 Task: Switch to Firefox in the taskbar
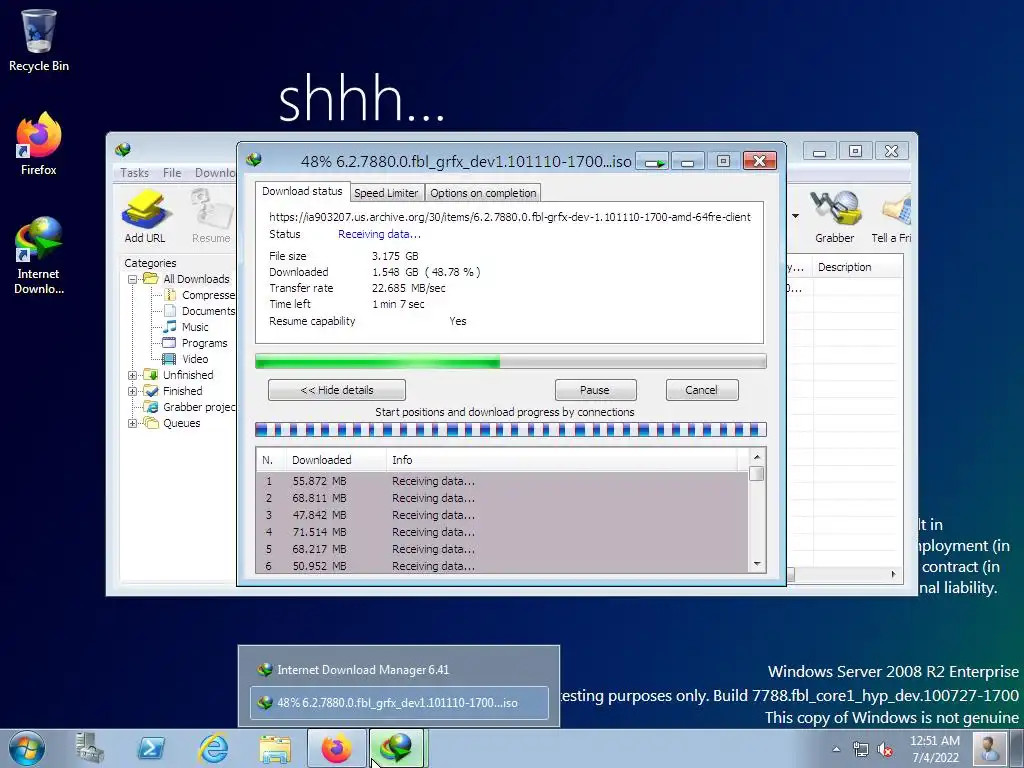(x=336, y=748)
